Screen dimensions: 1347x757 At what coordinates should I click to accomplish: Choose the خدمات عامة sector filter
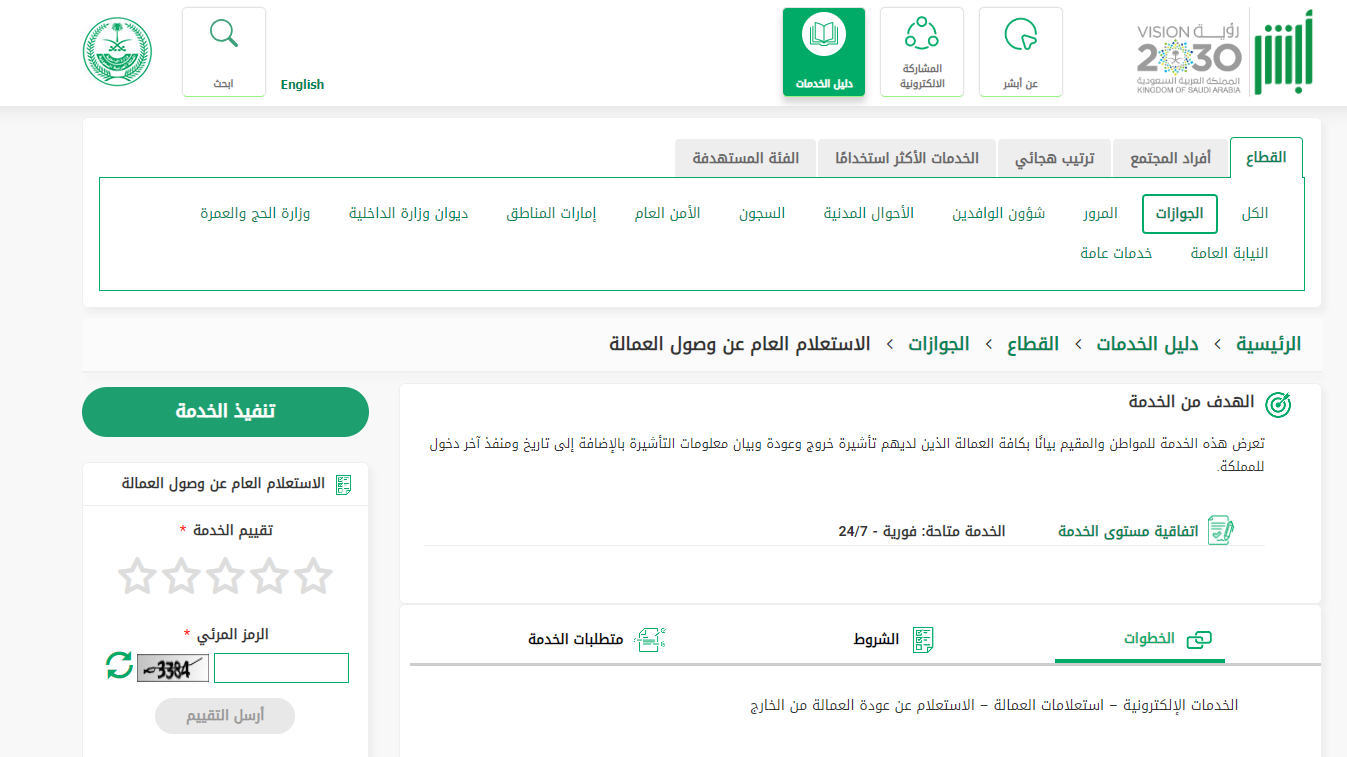pyautogui.click(x=1116, y=253)
